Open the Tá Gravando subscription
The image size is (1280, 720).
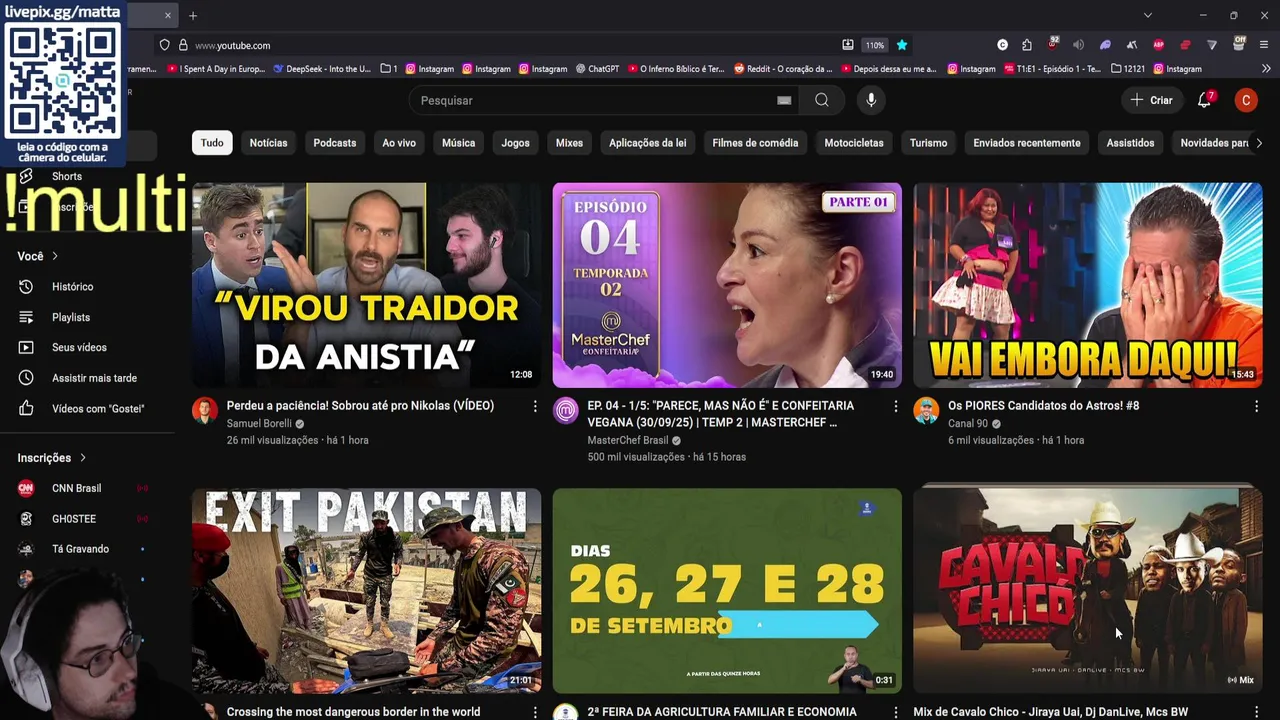(80, 549)
